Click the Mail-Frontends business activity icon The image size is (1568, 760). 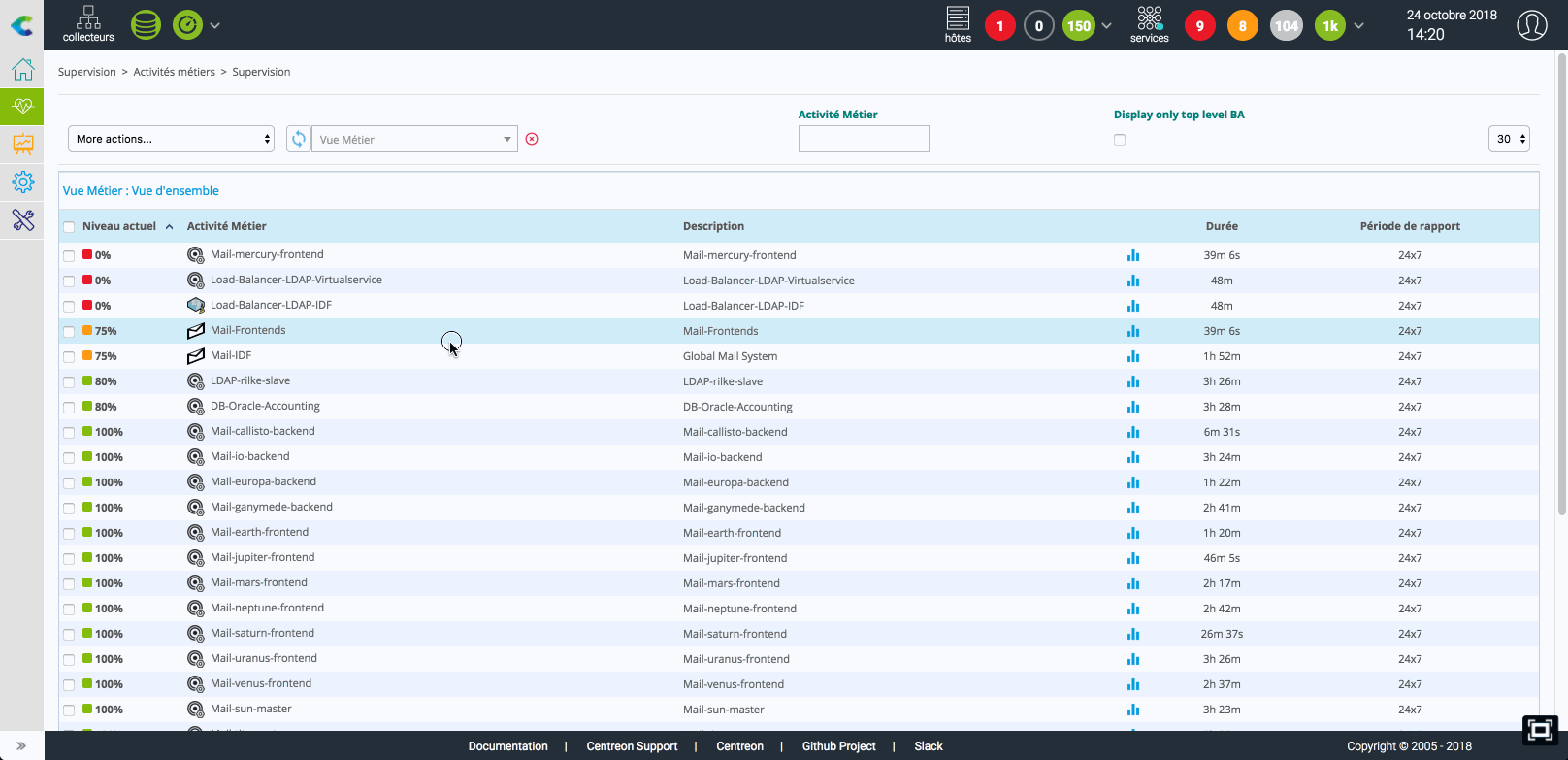pos(196,331)
